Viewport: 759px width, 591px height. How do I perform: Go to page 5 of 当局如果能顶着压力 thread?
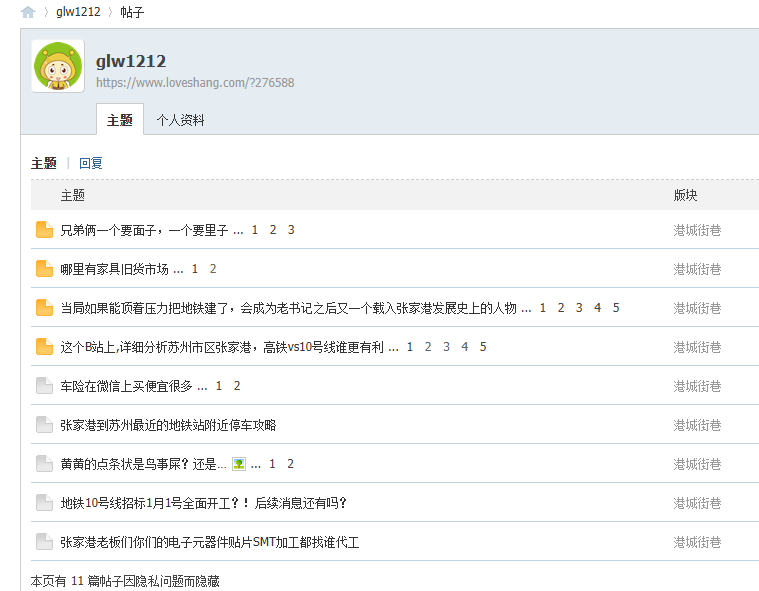[616, 308]
